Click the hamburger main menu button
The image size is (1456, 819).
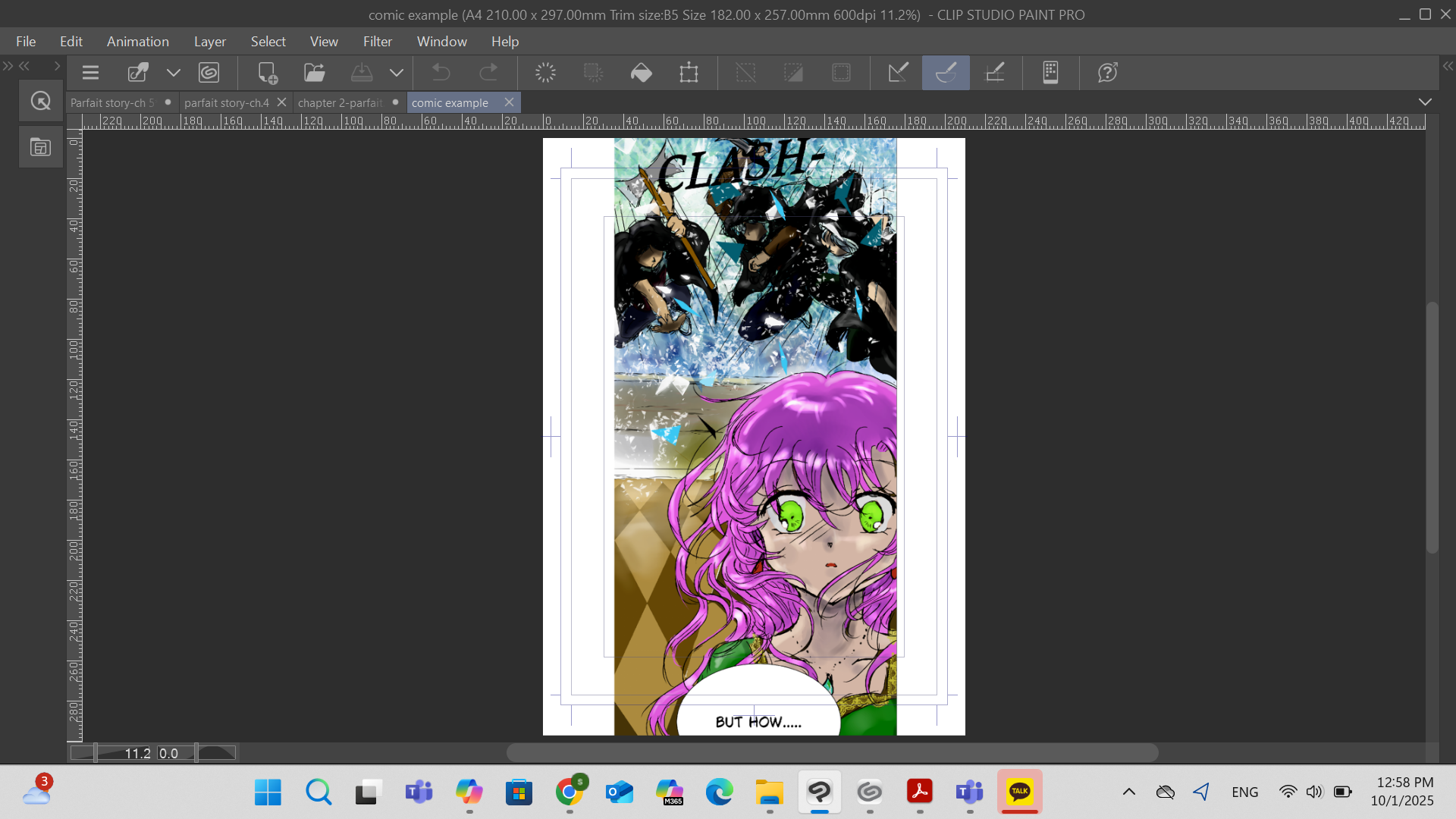91,73
